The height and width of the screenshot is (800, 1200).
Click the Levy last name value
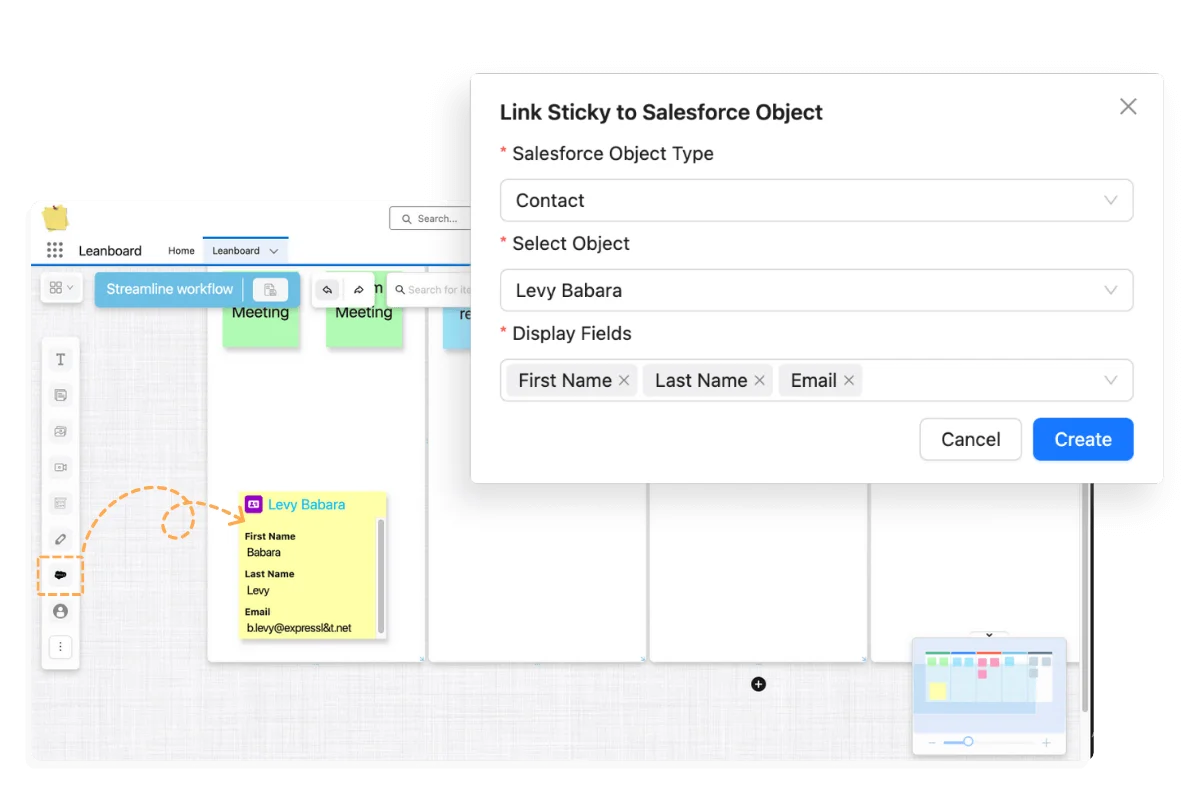[x=258, y=590]
